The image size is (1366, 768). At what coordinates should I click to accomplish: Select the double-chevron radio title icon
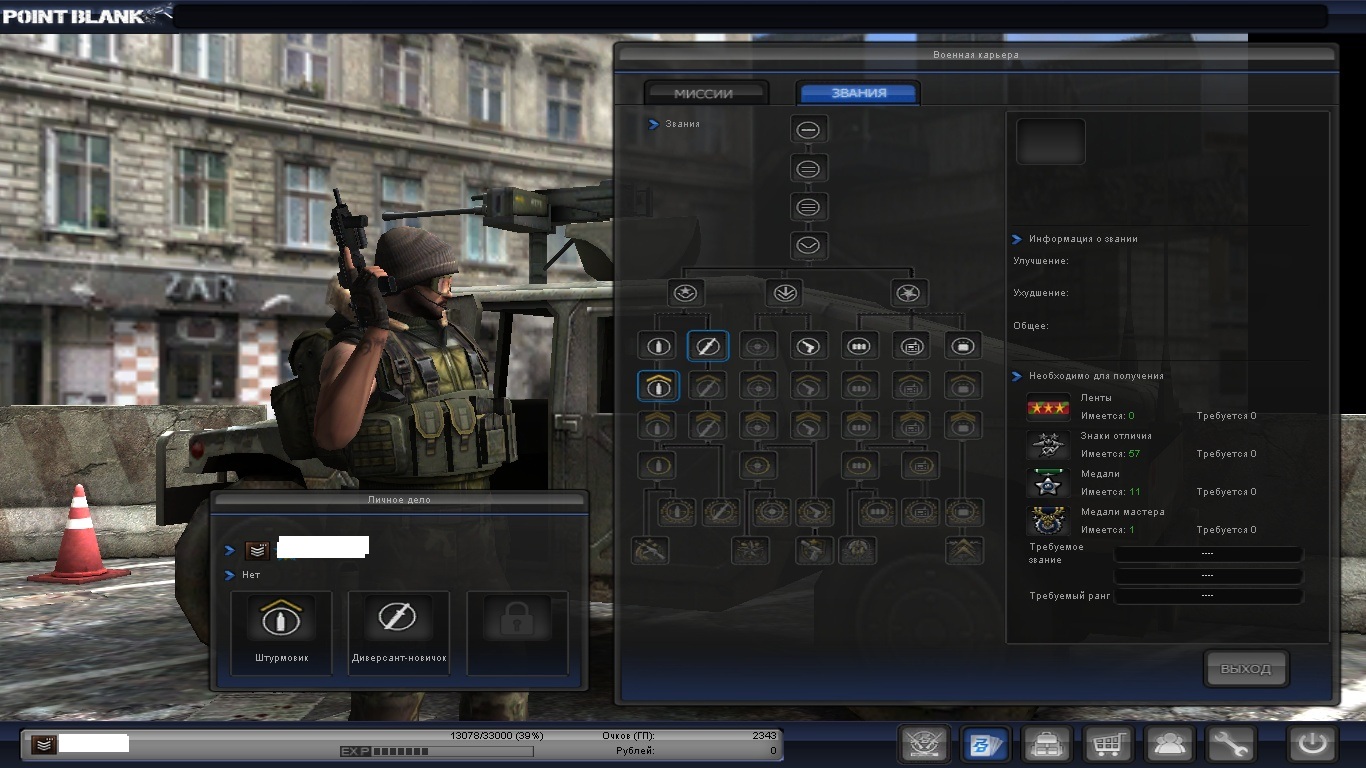(x=912, y=425)
